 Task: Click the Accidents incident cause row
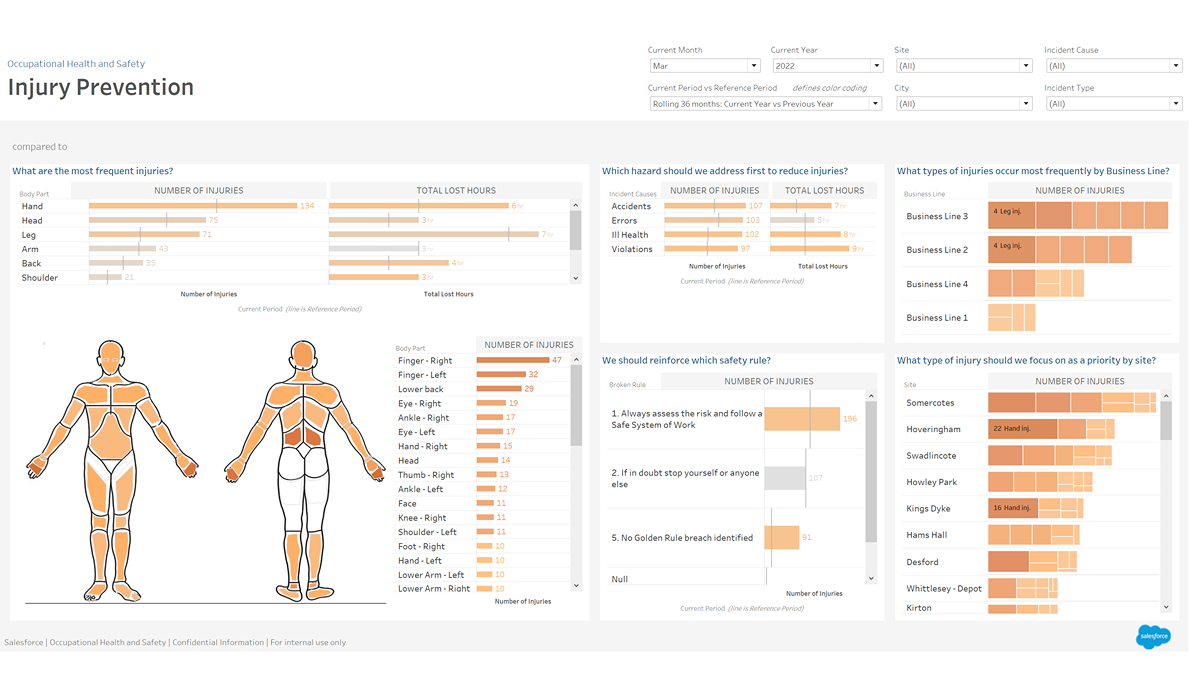(631, 206)
